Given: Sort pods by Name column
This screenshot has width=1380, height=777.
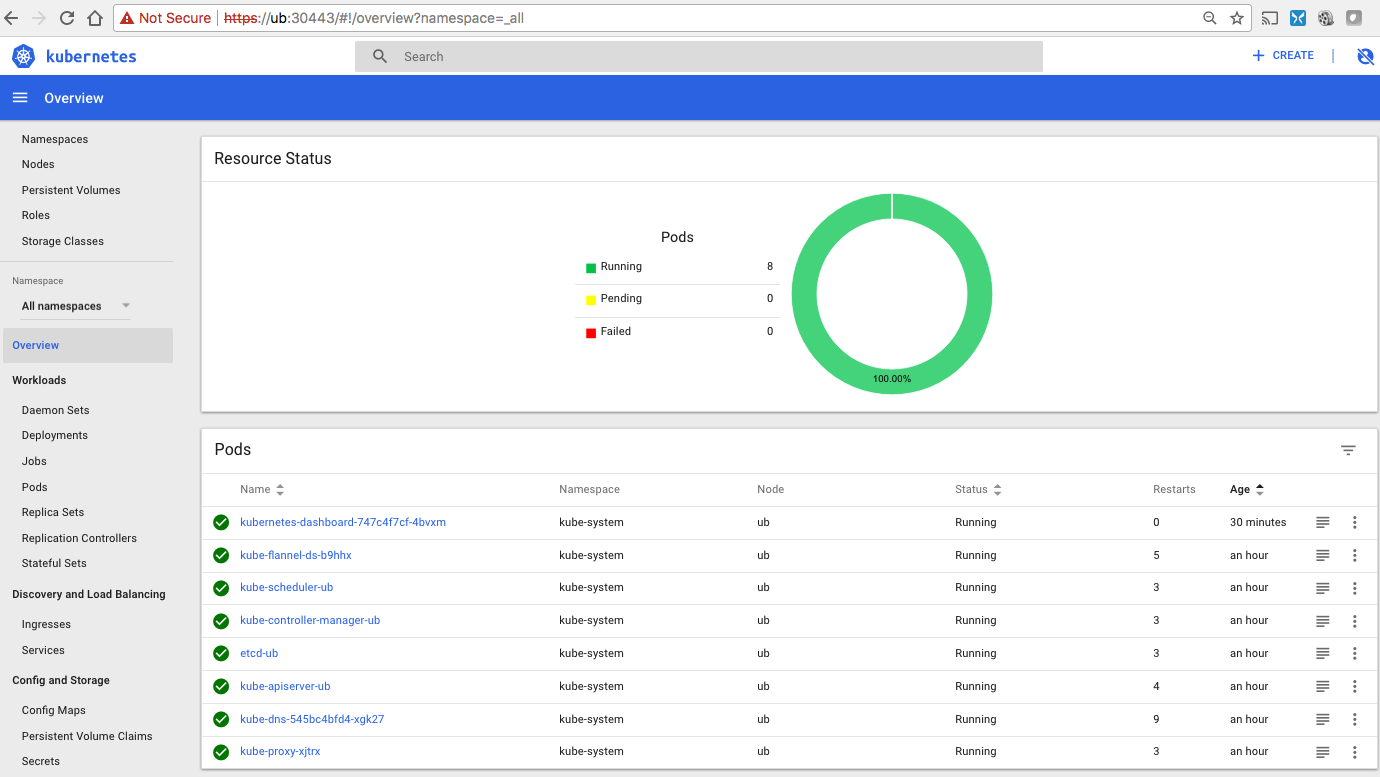Looking at the screenshot, I should coord(262,489).
